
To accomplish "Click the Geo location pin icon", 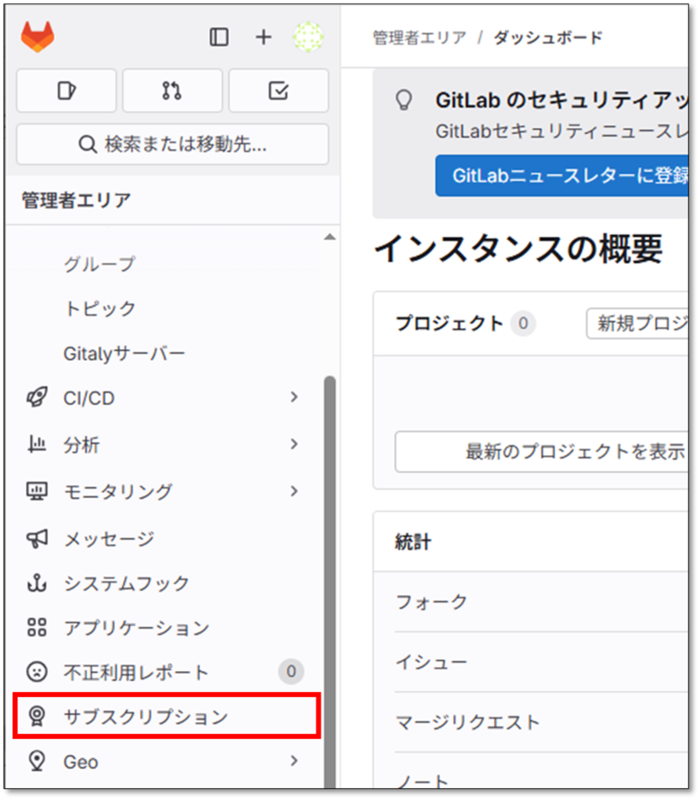I will click(x=37, y=761).
